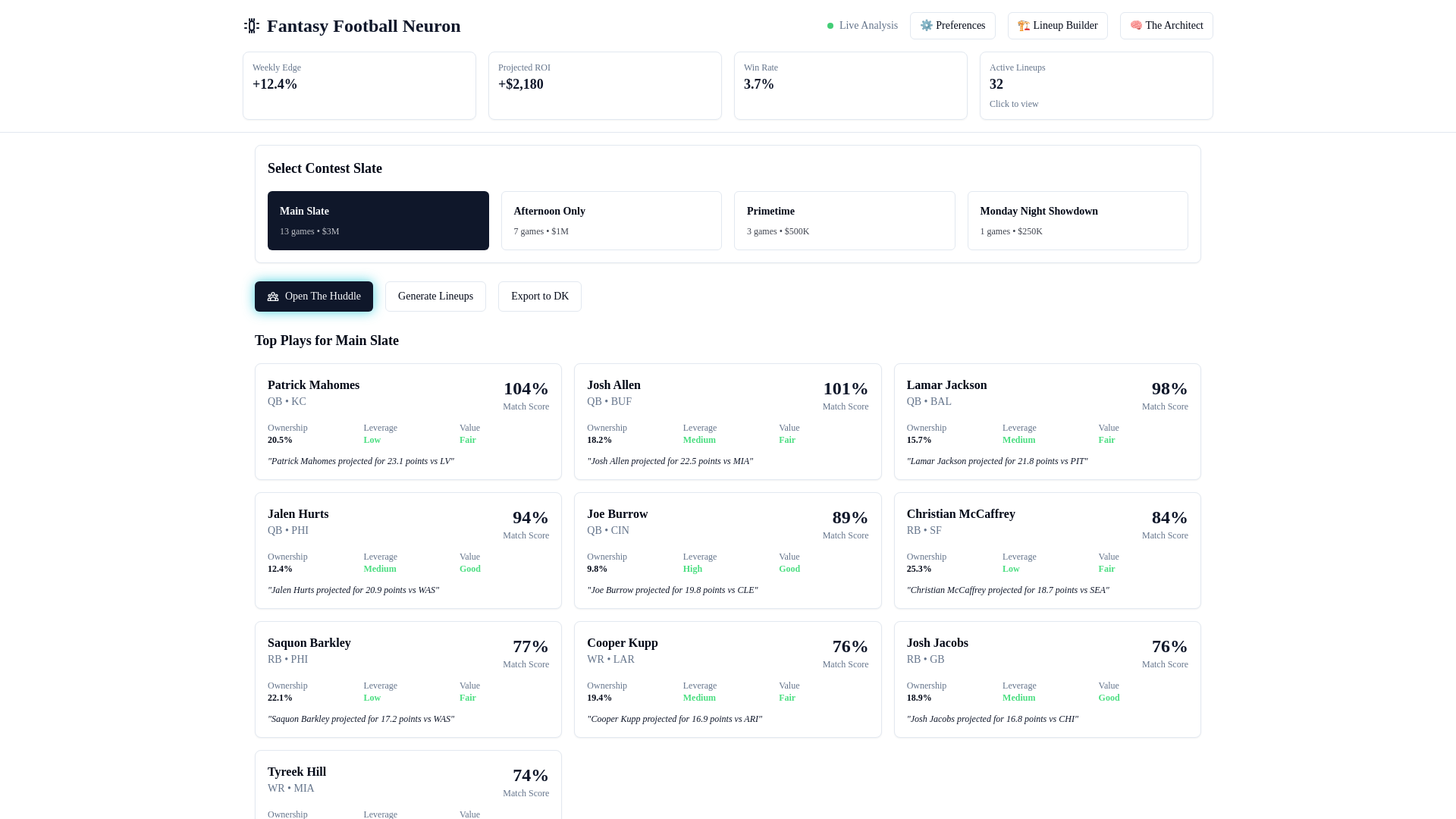Click the 'Top Plays for Main Slate' heading

coord(327,340)
